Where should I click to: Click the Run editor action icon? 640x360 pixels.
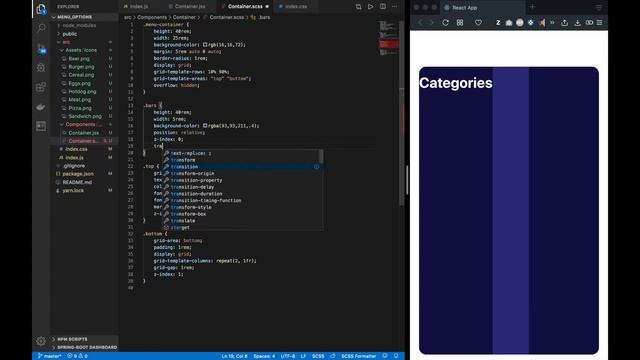pos(370,7)
